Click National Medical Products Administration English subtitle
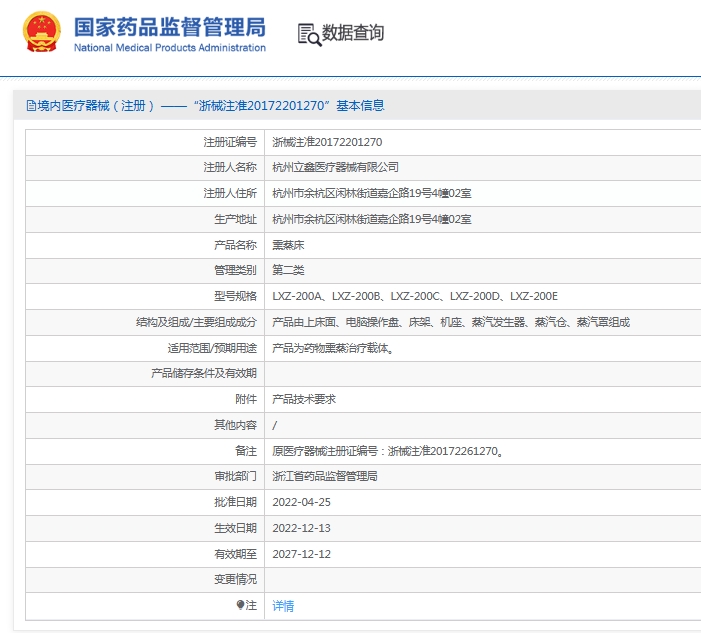This screenshot has height=633, width=701. pyautogui.click(x=170, y=48)
